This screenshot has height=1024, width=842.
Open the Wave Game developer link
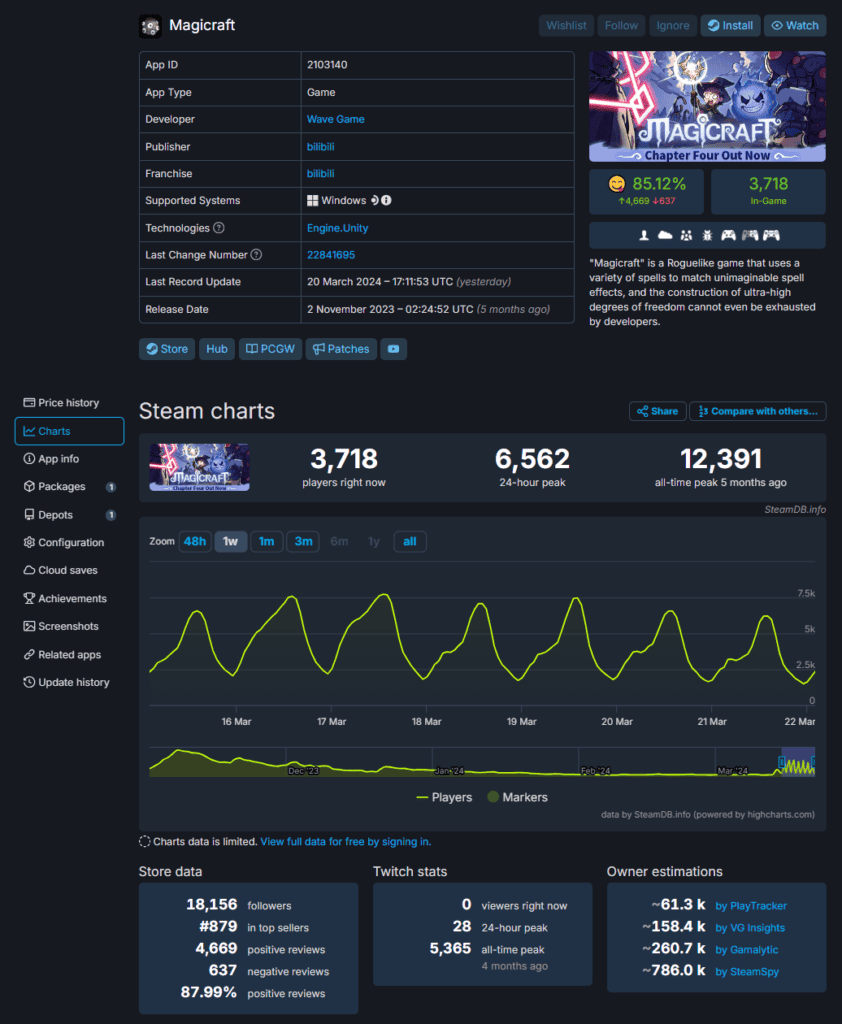click(x=334, y=119)
